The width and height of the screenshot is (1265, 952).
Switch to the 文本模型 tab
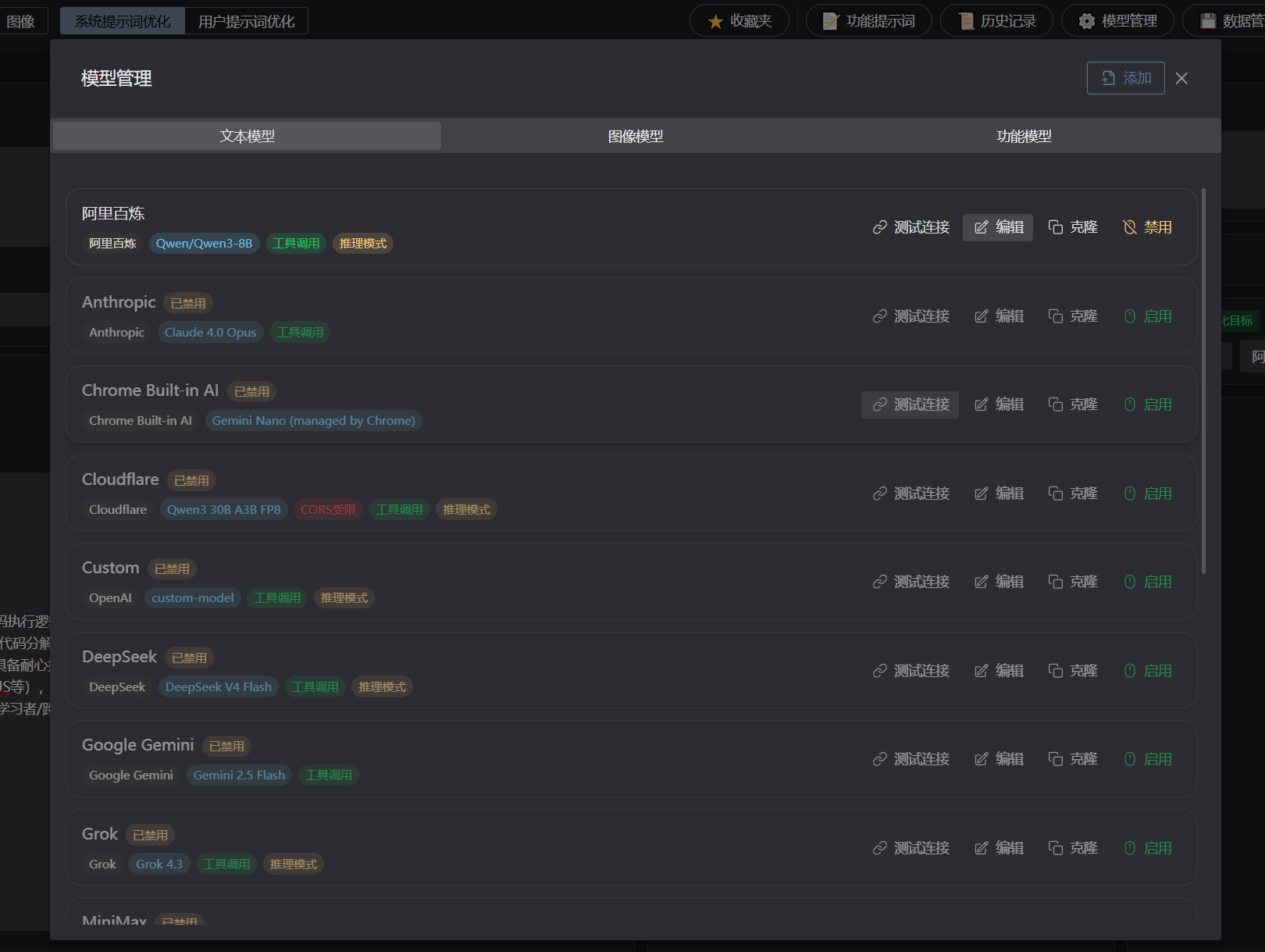click(x=247, y=136)
